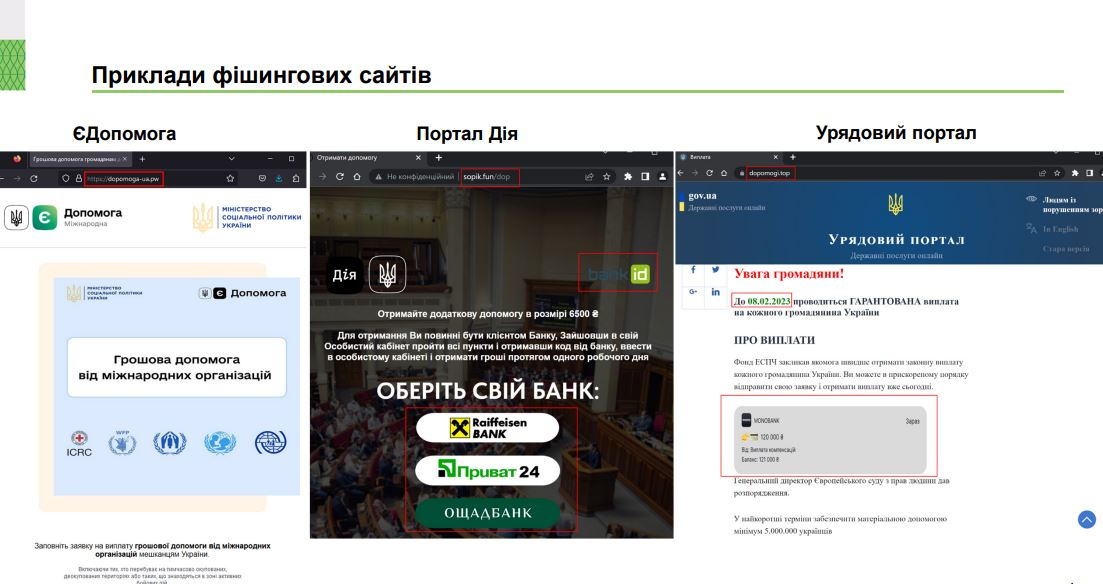Image resolution: width=1103 pixels, height=584 pixels.
Task: Click 'Грошова допомога від міжнародних організацій' banner
Action: coord(177,367)
